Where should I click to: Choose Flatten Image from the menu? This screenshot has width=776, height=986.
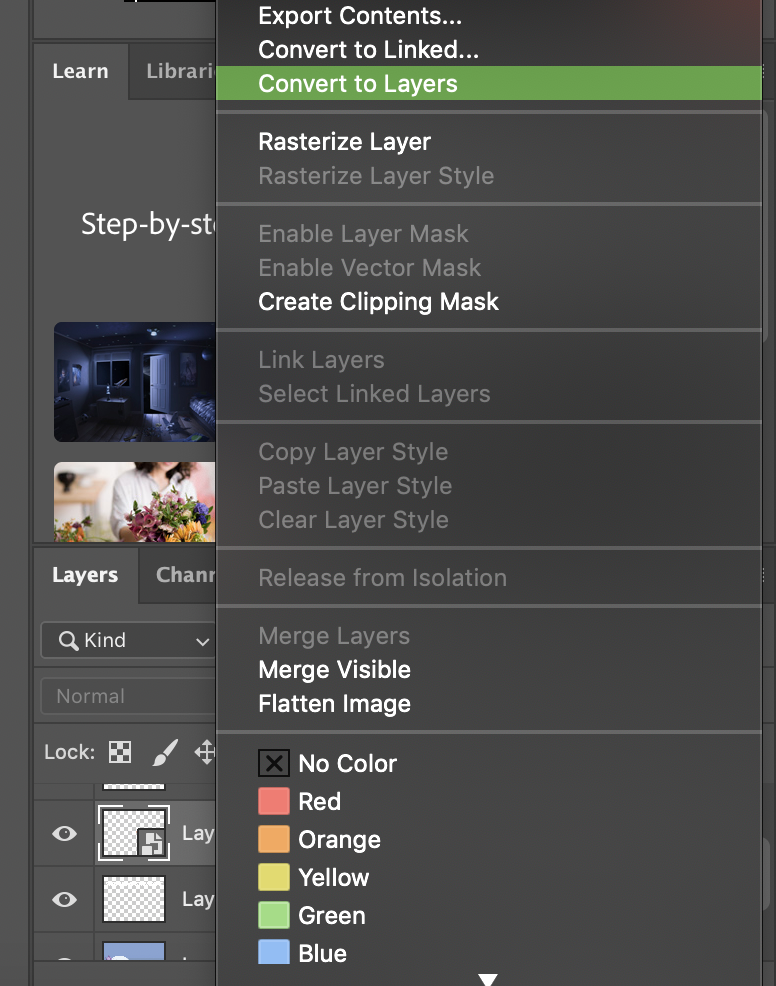point(334,704)
